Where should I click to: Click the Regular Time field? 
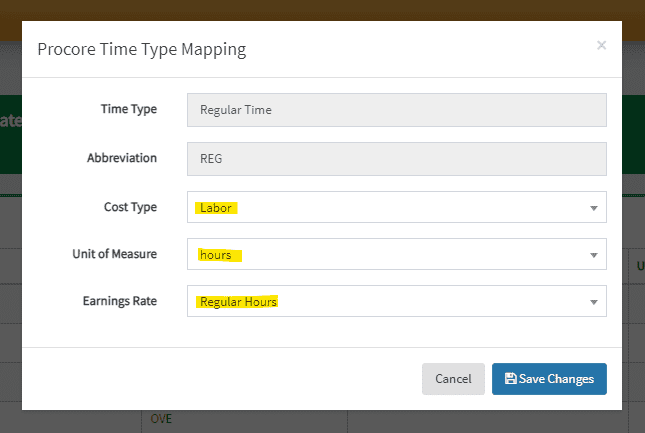click(x=396, y=110)
